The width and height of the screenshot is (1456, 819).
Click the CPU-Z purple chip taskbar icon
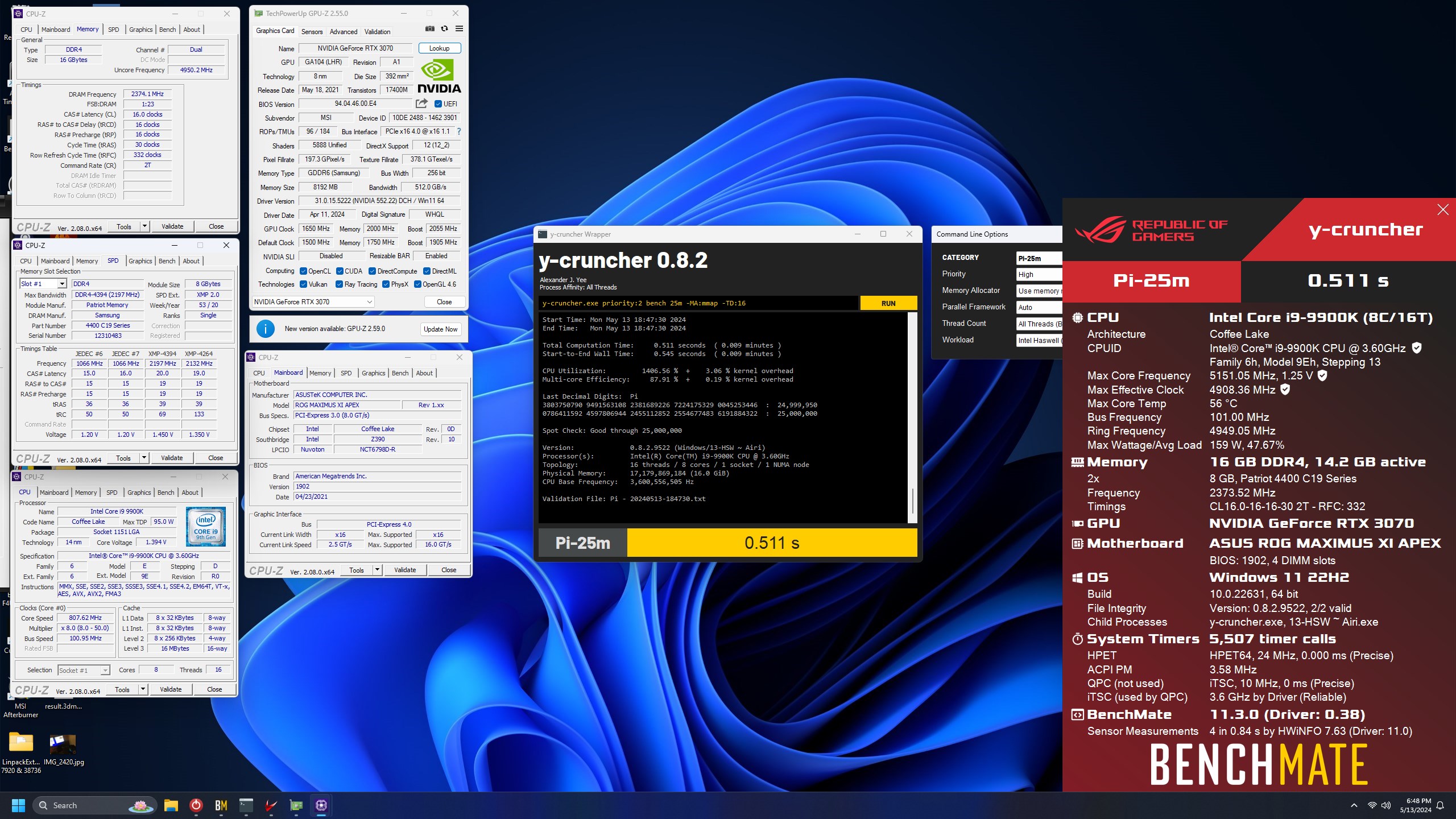coord(321,805)
